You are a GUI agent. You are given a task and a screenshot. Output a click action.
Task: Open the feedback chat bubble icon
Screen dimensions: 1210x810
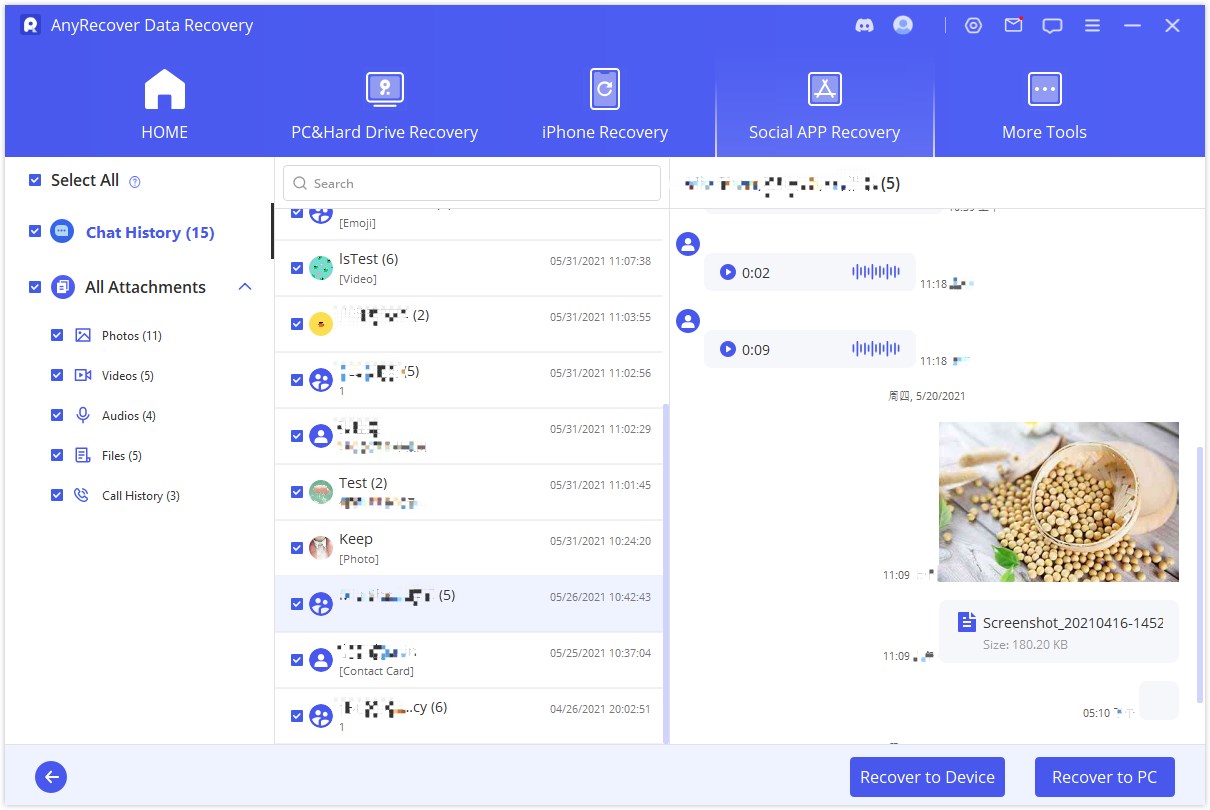(1052, 26)
